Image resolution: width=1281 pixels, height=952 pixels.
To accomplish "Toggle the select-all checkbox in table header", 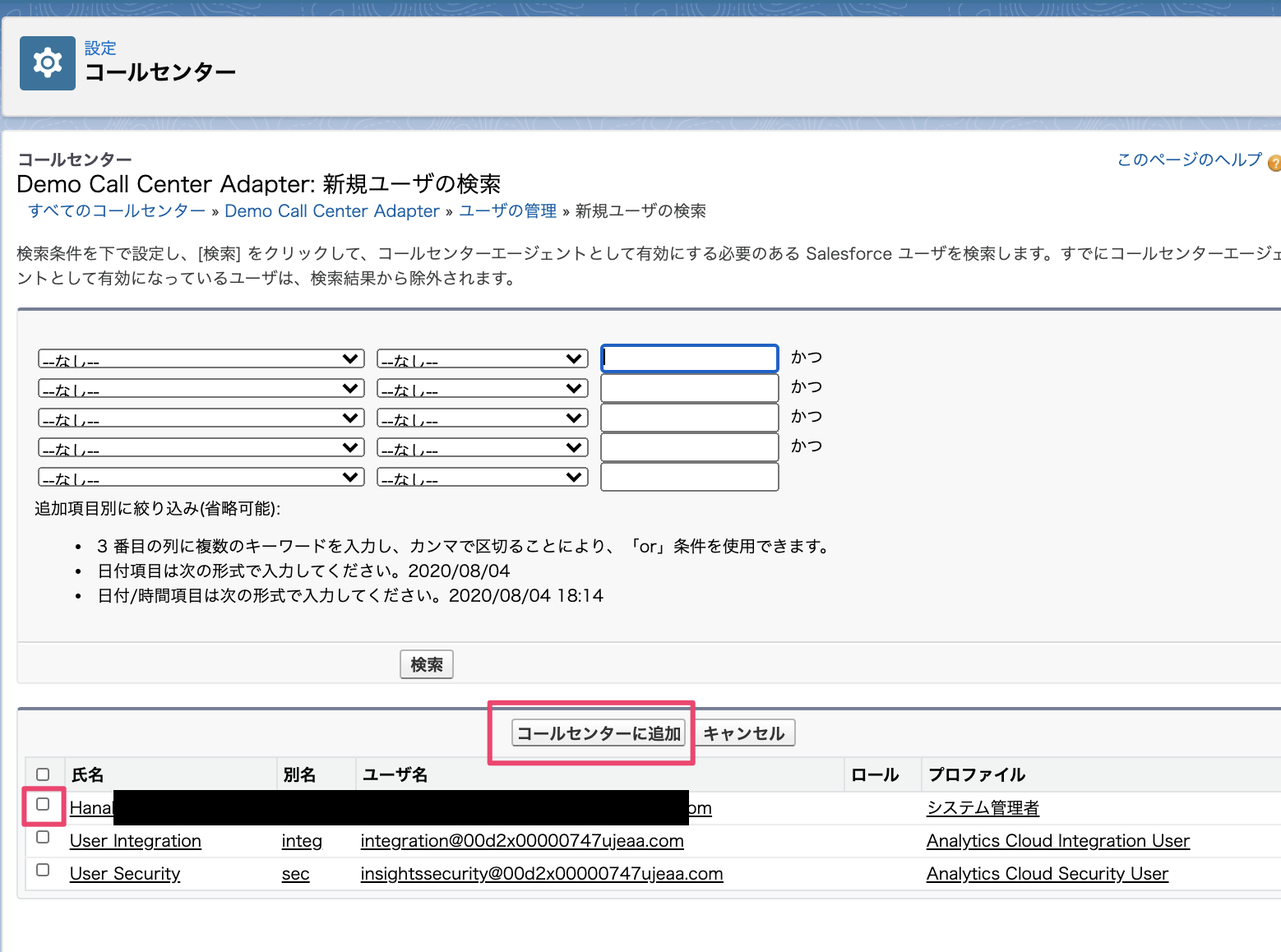I will click(x=43, y=774).
